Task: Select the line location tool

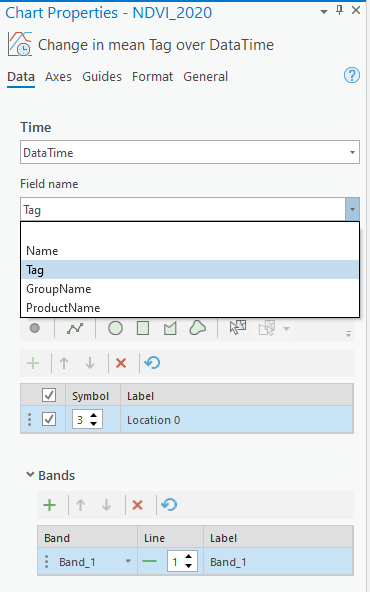Action: tap(75, 328)
